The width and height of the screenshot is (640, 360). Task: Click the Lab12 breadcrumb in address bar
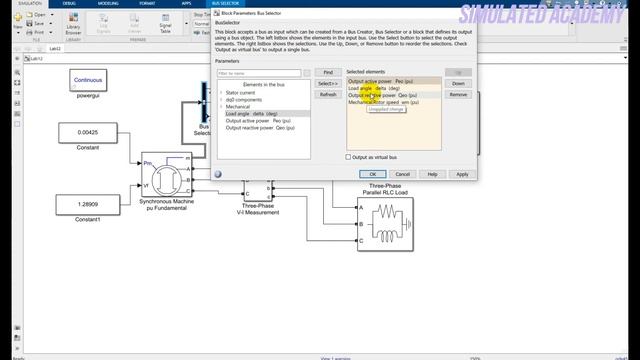(37, 58)
